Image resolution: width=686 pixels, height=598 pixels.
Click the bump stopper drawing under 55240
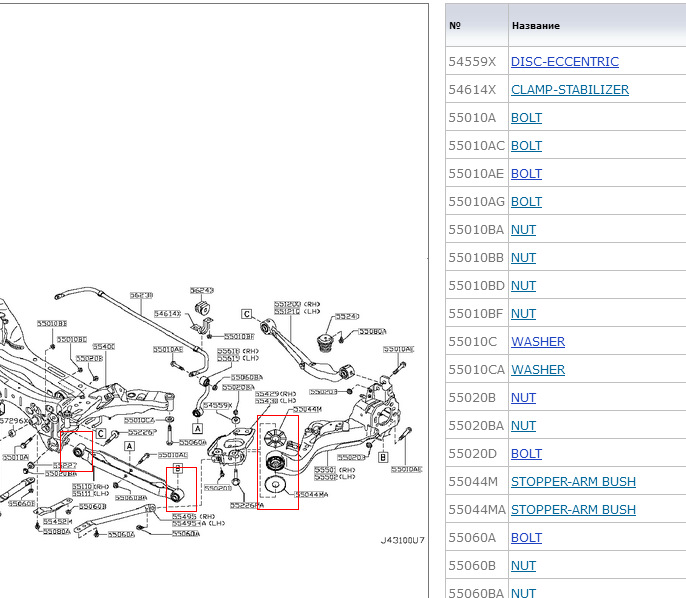pyautogui.click(x=325, y=343)
